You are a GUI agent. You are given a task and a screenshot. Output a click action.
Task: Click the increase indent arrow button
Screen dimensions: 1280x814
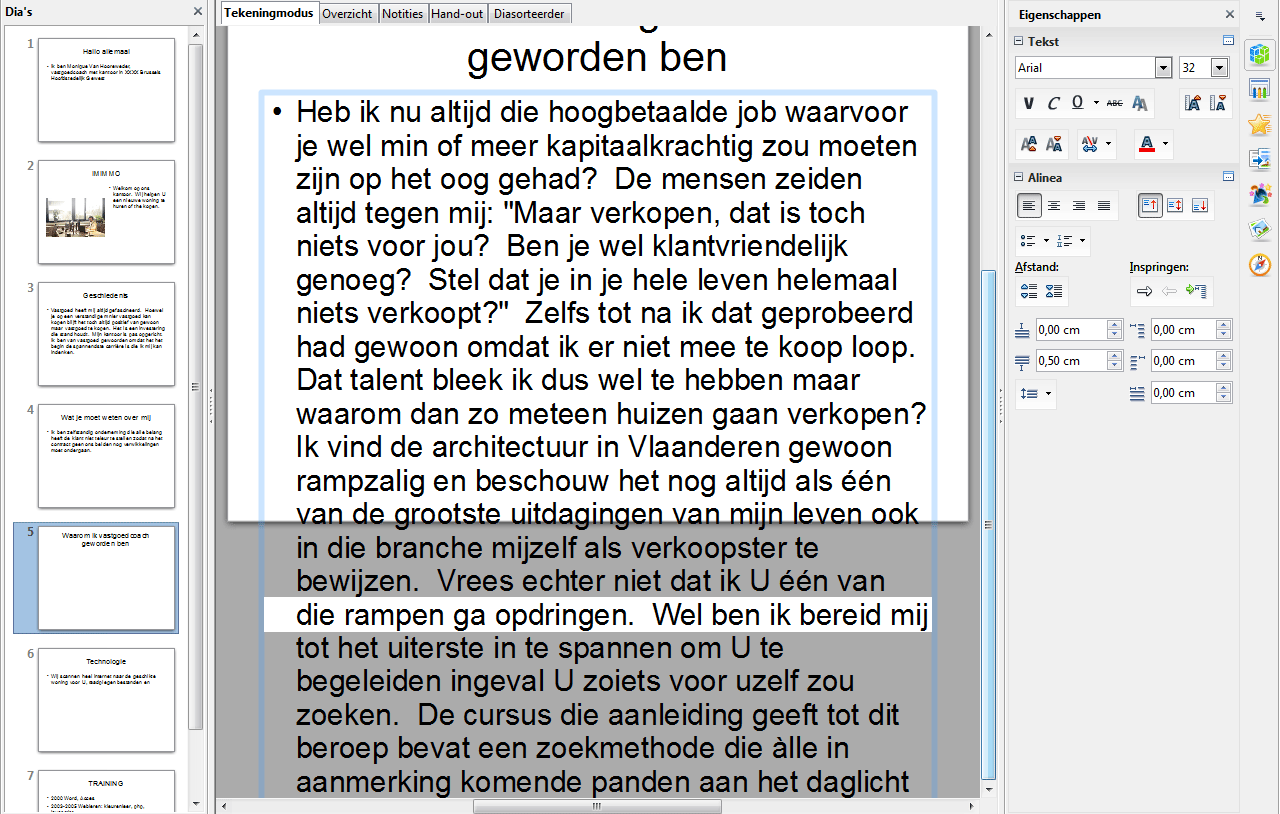[x=1142, y=291]
